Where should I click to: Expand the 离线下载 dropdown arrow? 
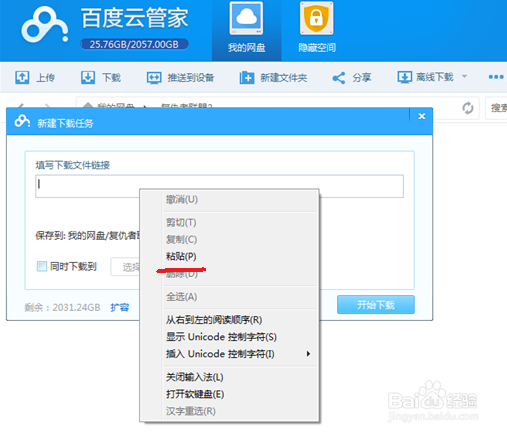(x=464, y=77)
